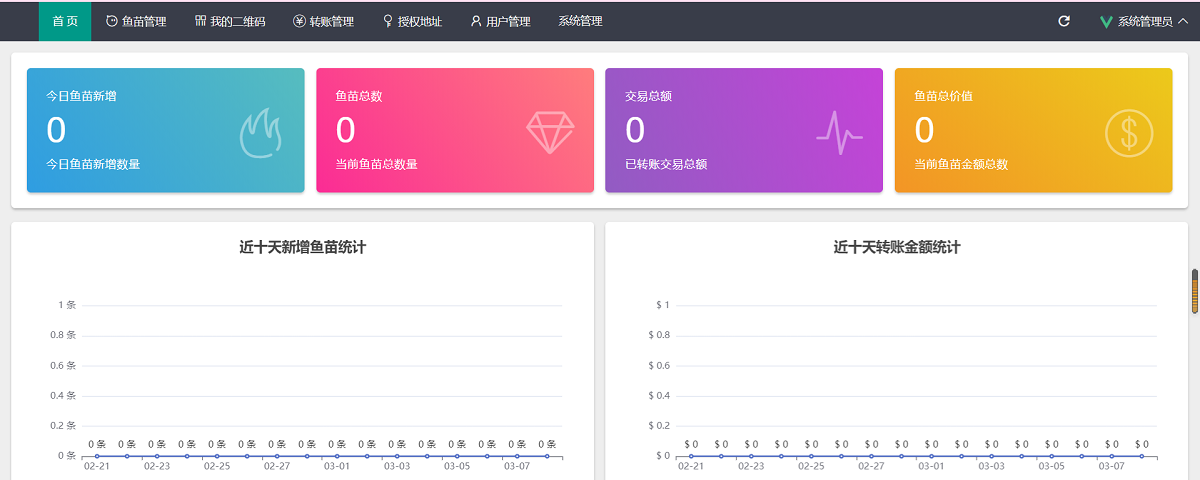Viewport: 1200px width, 480px height.
Task: Click the vertical scrollbar thumb on right edge
Action: click(x=1194, y=291)
